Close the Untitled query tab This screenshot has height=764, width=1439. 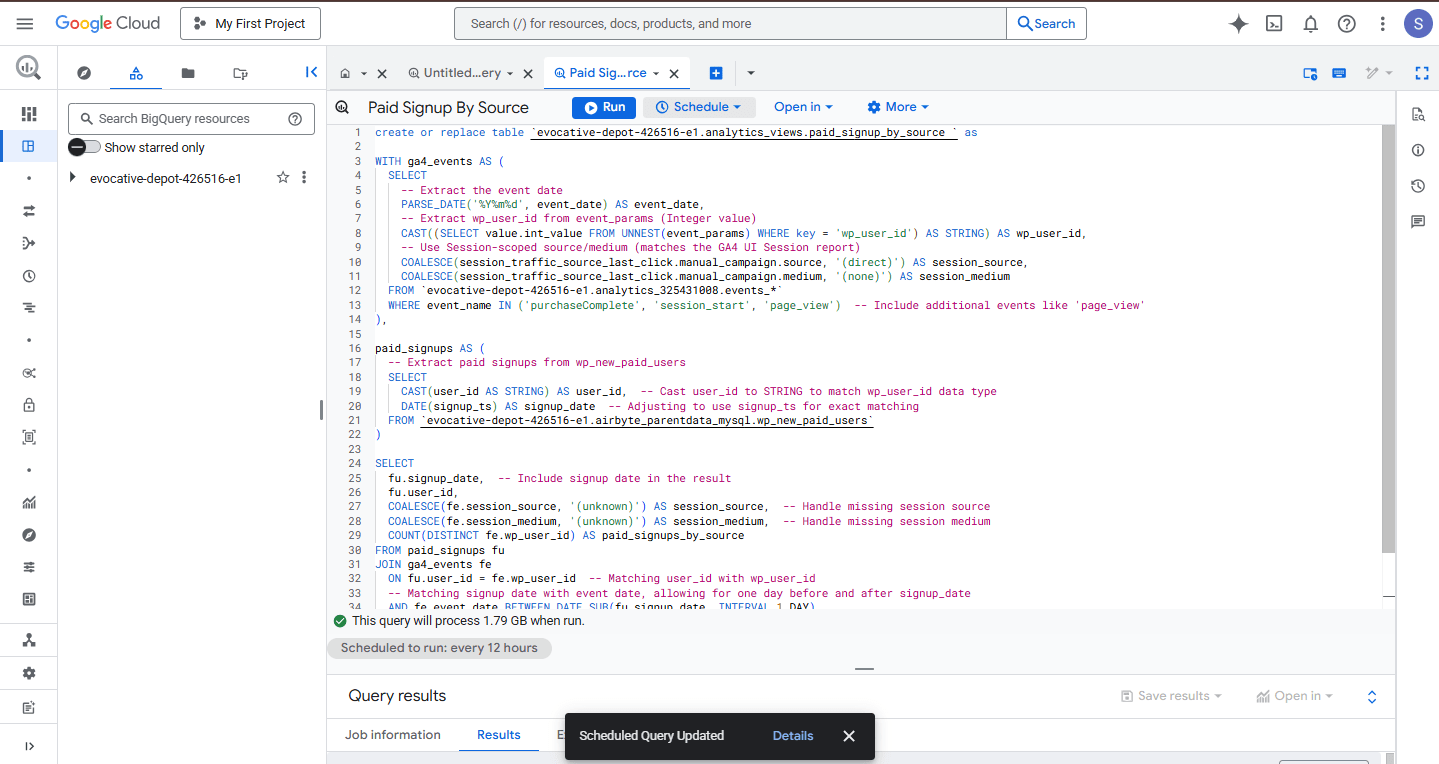[x=528, y=73]
